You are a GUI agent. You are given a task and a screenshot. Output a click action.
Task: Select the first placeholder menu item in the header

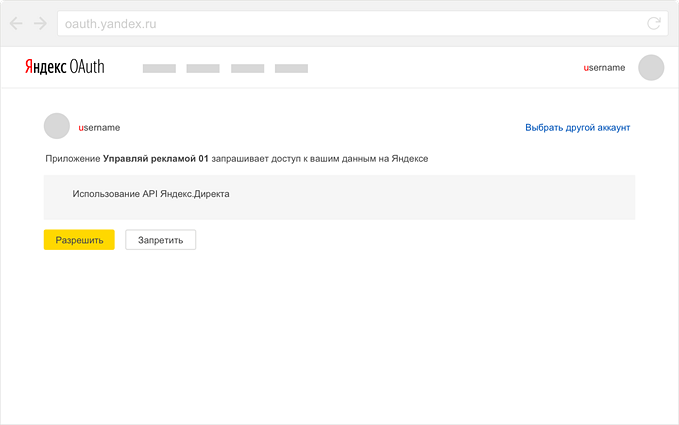pyautogui.click(x=159, y=69)
